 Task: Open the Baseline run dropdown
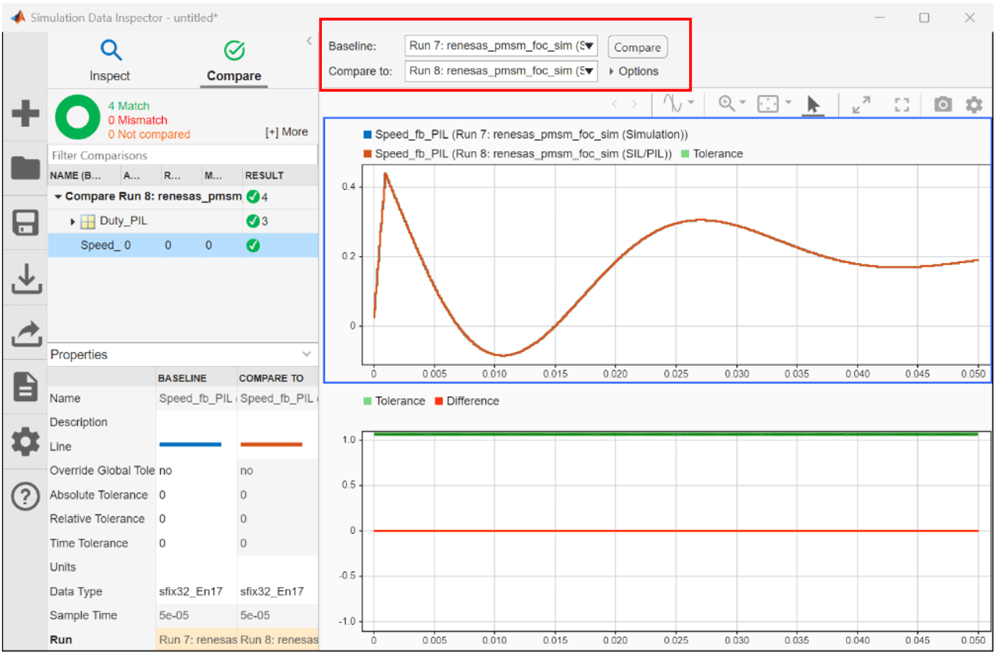coord(589,46)
